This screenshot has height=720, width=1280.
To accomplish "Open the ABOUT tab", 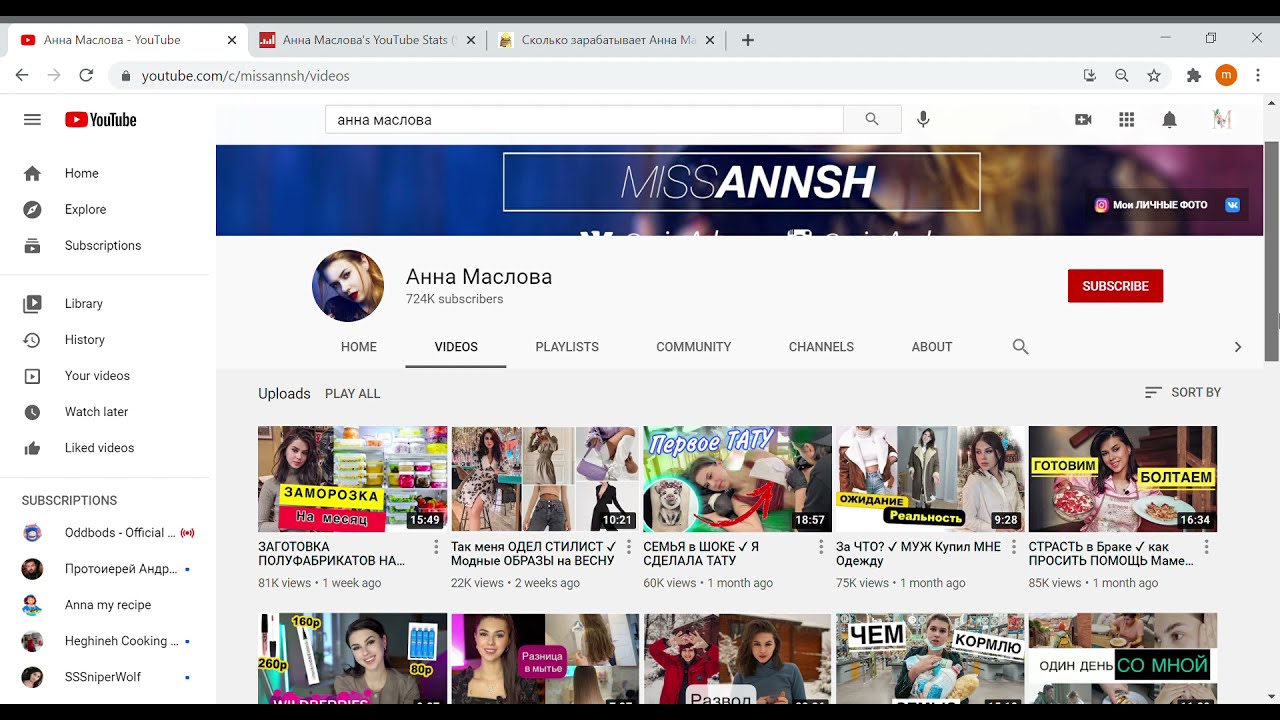I will click(932, 347).
